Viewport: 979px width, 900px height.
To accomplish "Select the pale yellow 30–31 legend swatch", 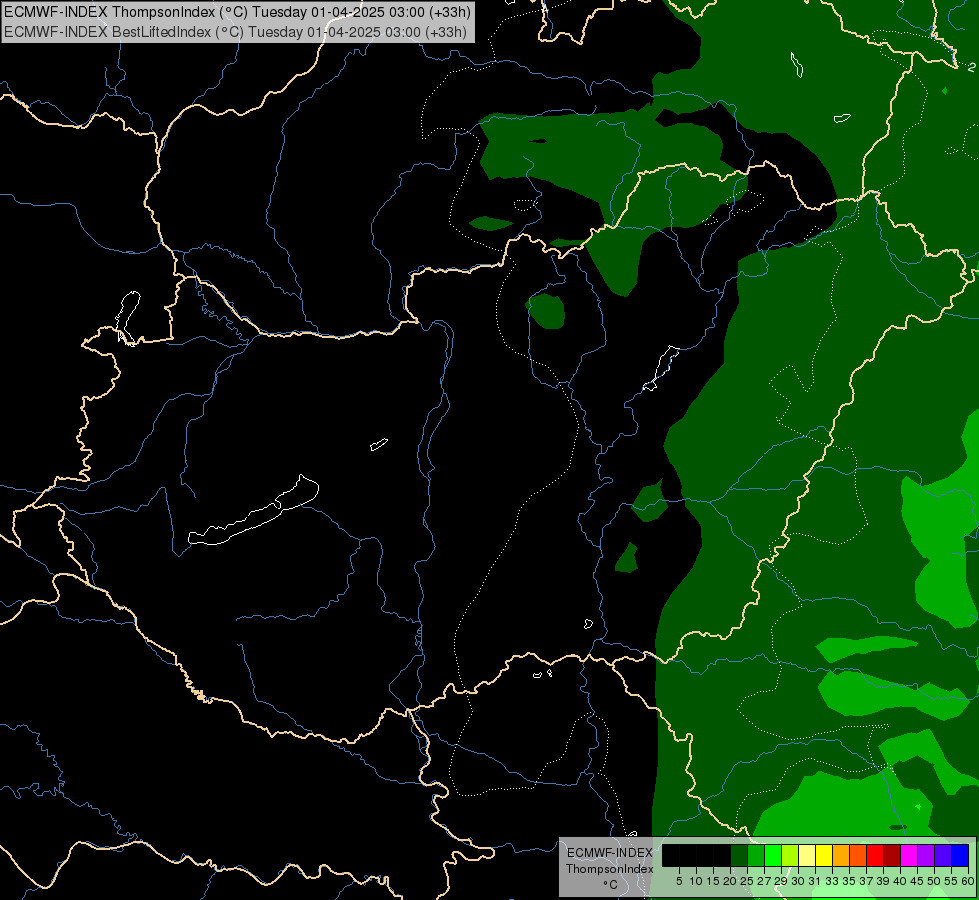I will (x=807, y=855).
